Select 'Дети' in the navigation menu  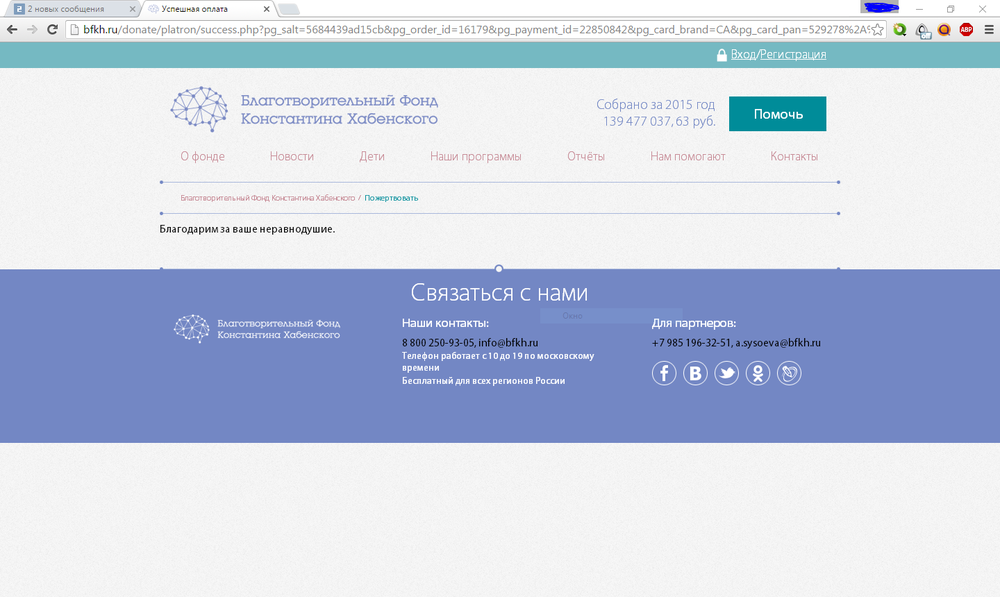coord(372,156)
